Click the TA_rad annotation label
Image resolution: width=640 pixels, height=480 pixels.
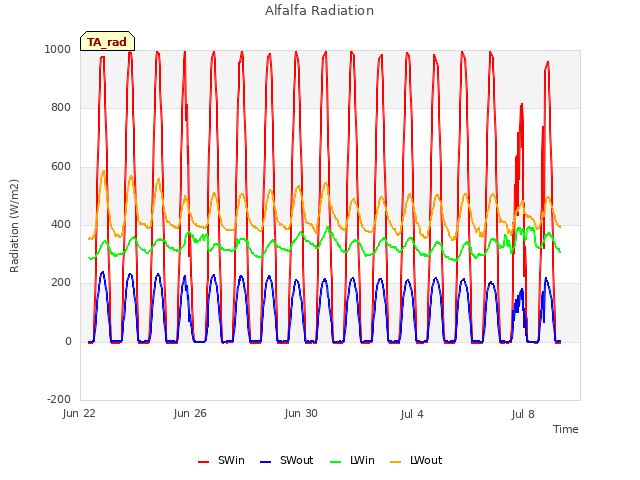tap(107, 42)
